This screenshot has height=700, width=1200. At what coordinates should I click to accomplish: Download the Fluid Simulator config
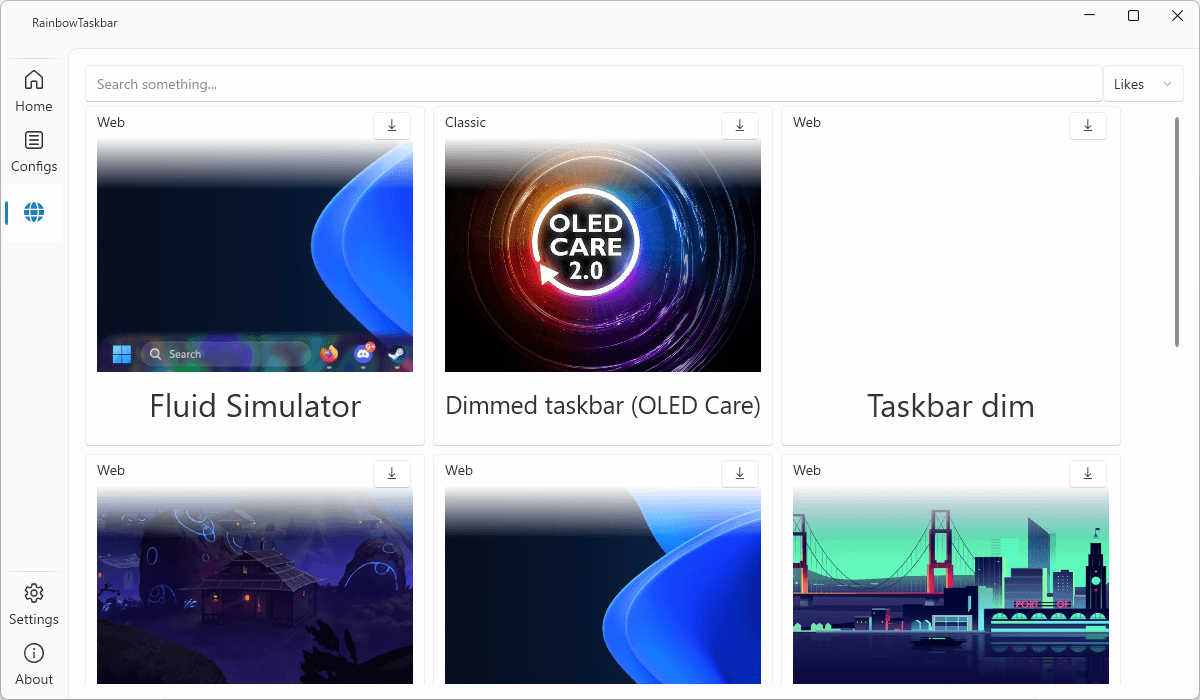coord(392,125)
